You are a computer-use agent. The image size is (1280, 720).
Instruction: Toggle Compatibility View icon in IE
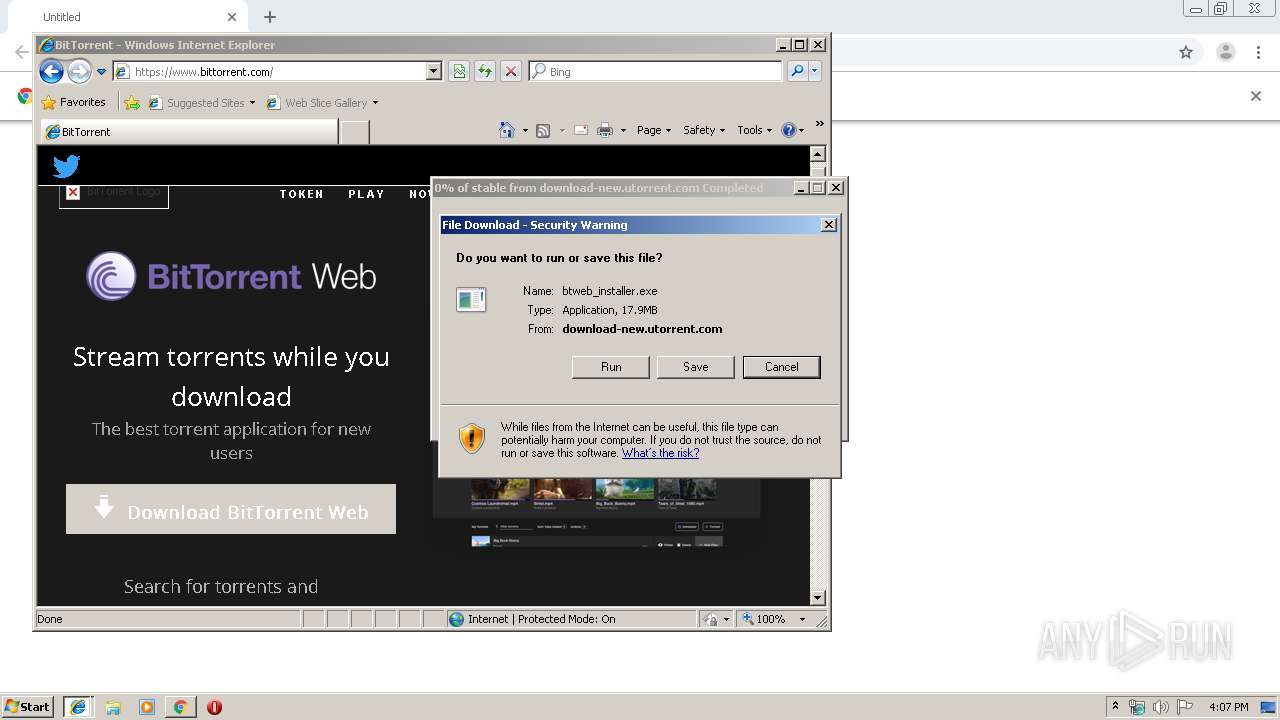point(459,72)
